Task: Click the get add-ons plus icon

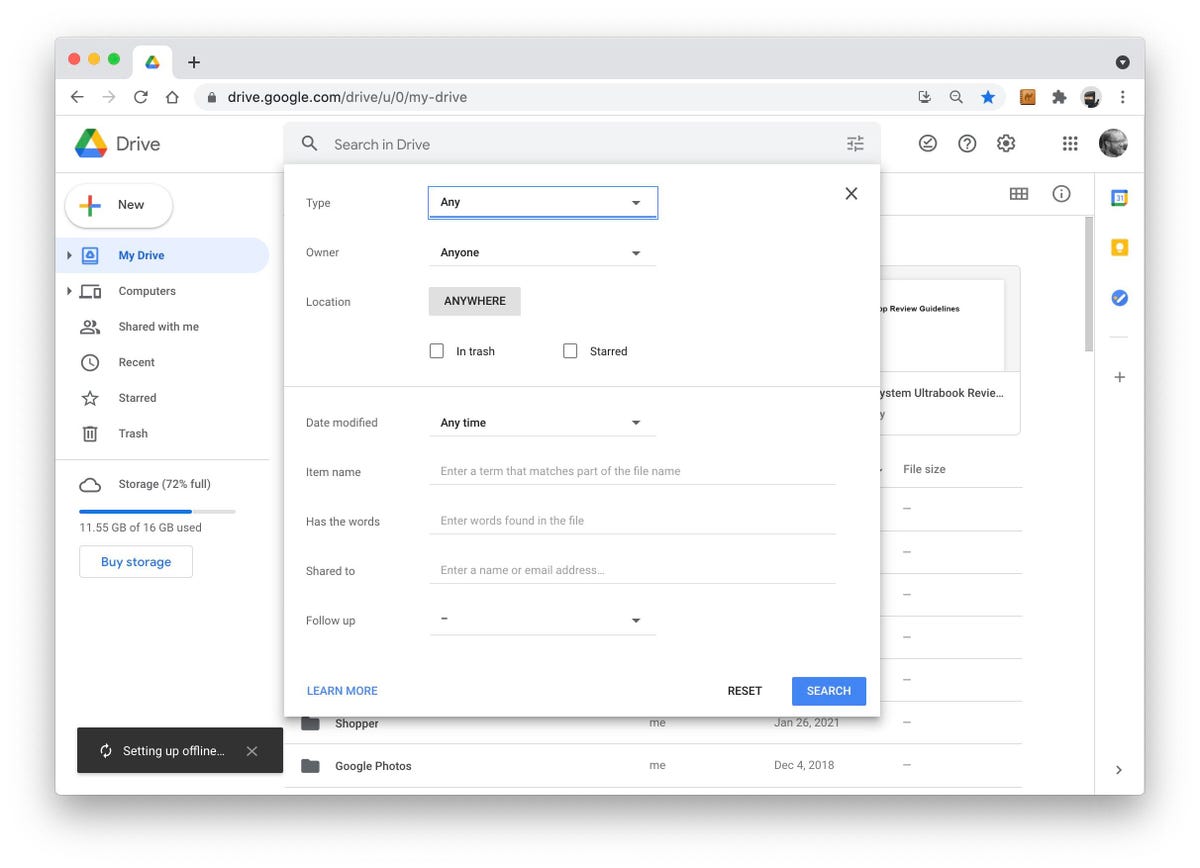Action: pos(1120,377)
